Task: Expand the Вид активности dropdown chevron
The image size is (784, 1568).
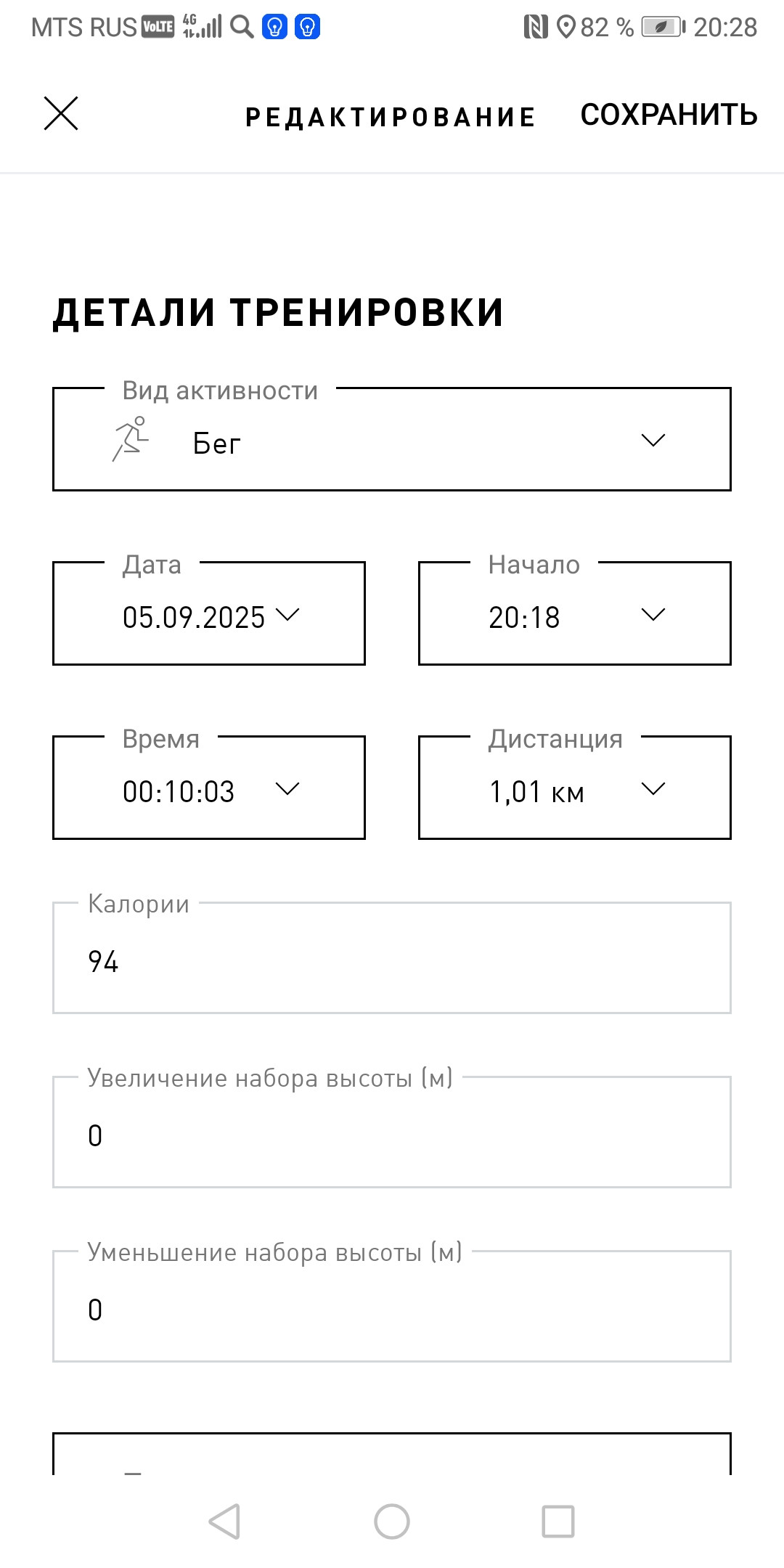Action: [653, 440]
